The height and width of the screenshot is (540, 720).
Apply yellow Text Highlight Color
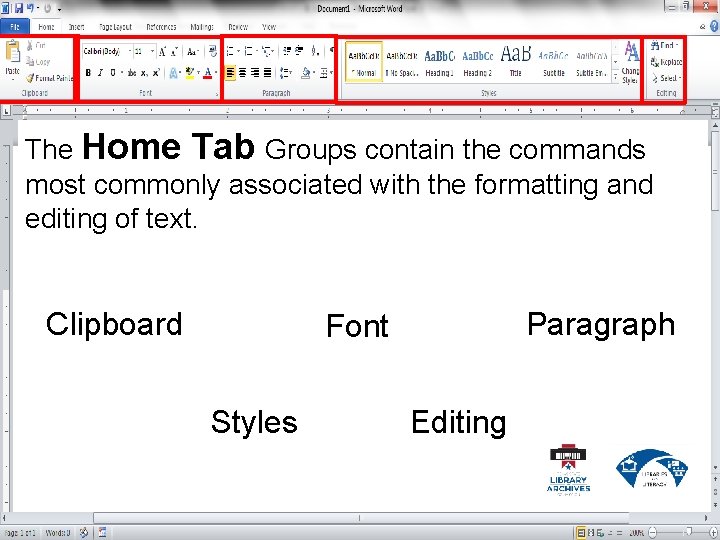[x=190, y=73]
